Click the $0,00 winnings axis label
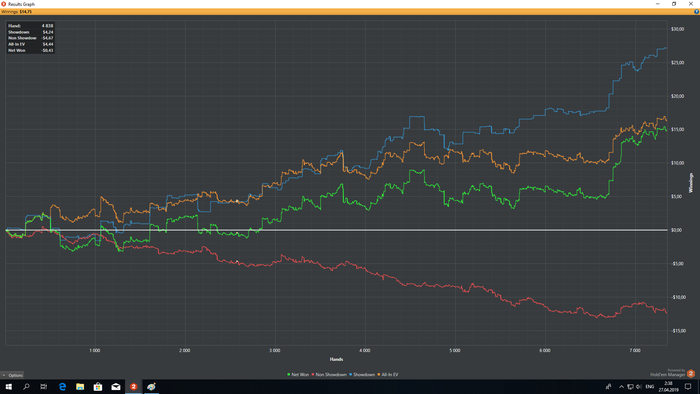This screenshot has height=394, width=700. coord(676,230)
